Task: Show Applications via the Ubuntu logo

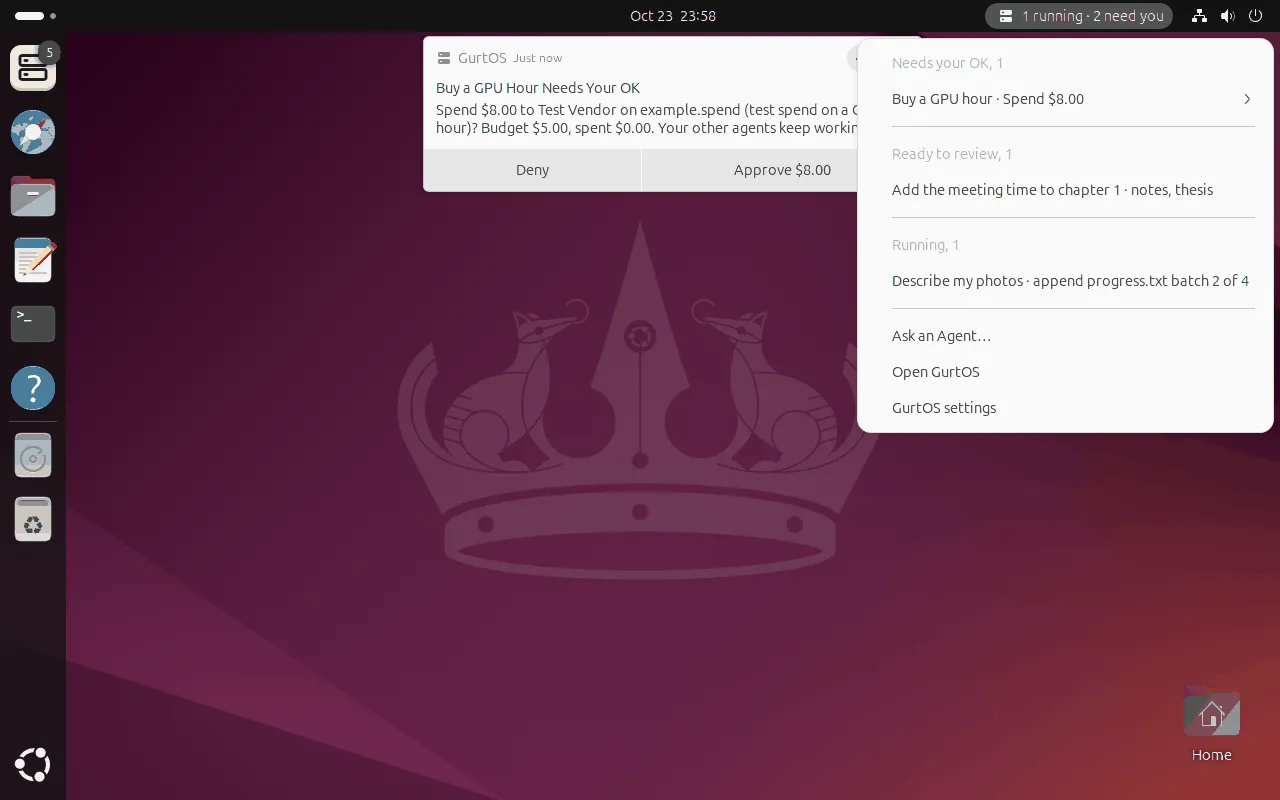Action: click(x=33, y=766)
